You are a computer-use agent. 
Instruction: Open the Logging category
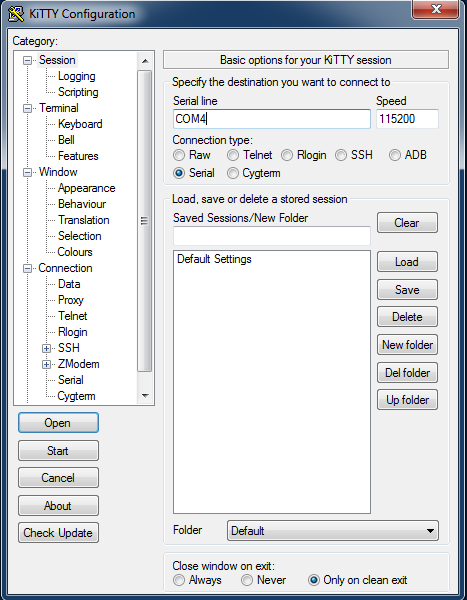coord(77,76)
